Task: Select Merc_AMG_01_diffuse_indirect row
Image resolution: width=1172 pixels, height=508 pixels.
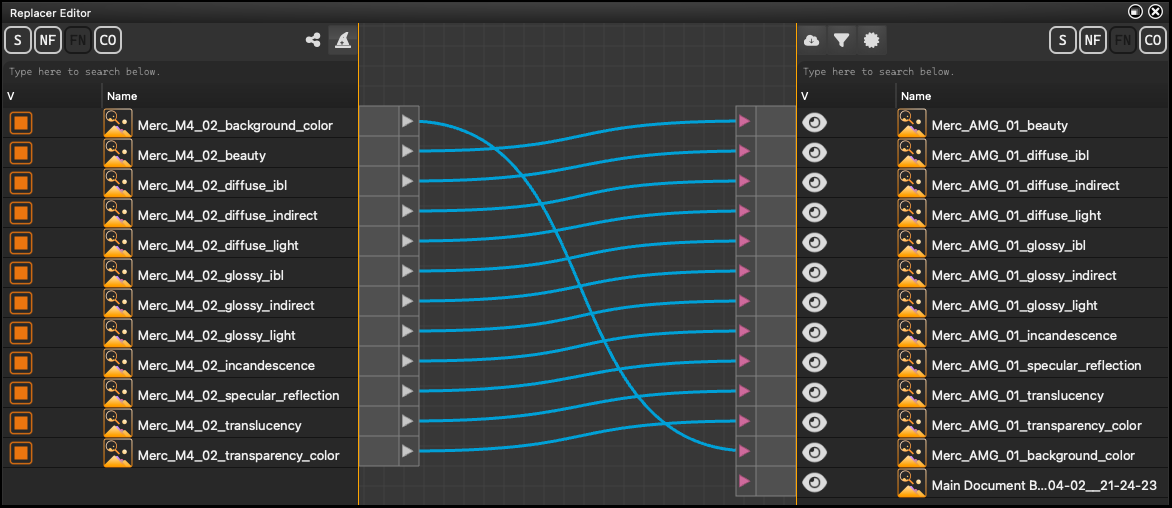Action: (983, 184)
